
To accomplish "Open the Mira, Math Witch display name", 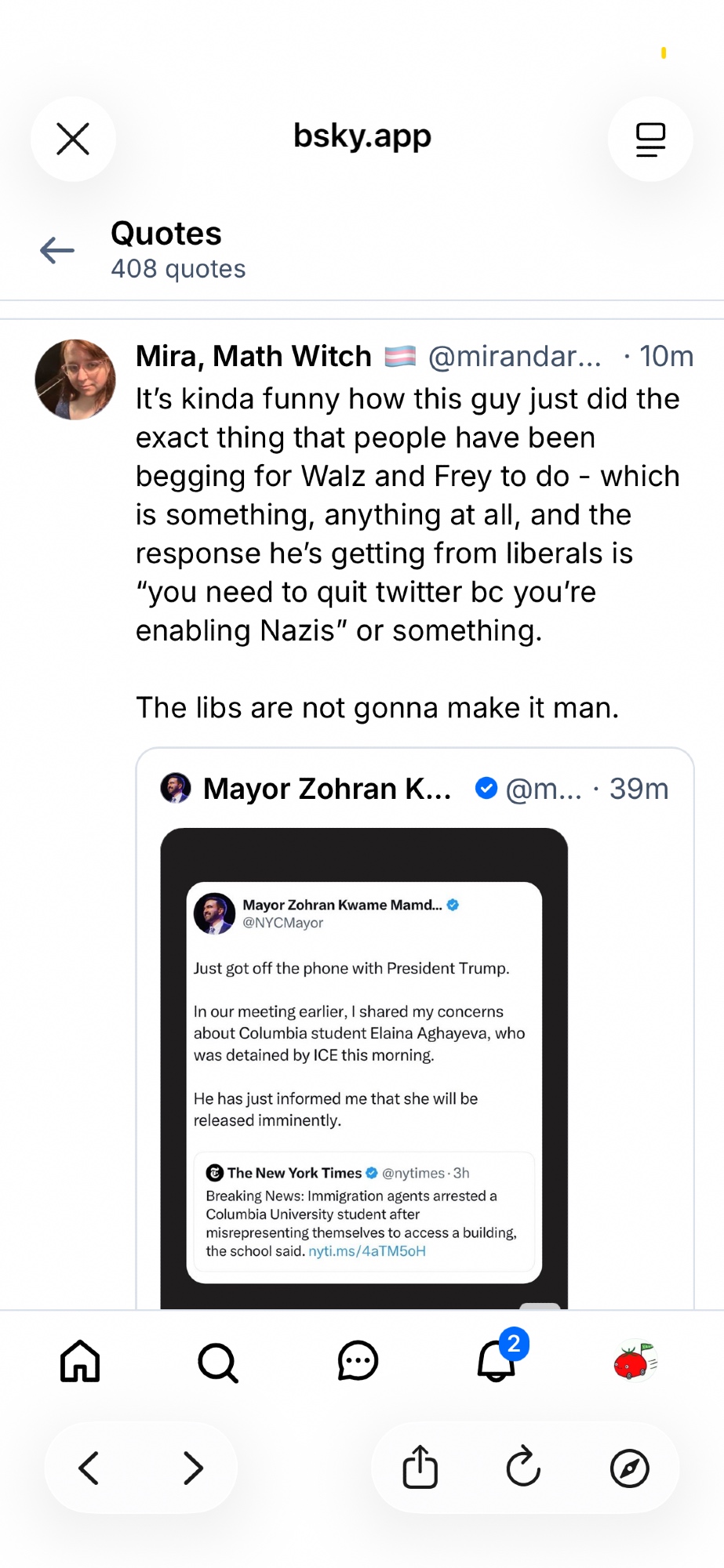I will (x=253, y=357).
